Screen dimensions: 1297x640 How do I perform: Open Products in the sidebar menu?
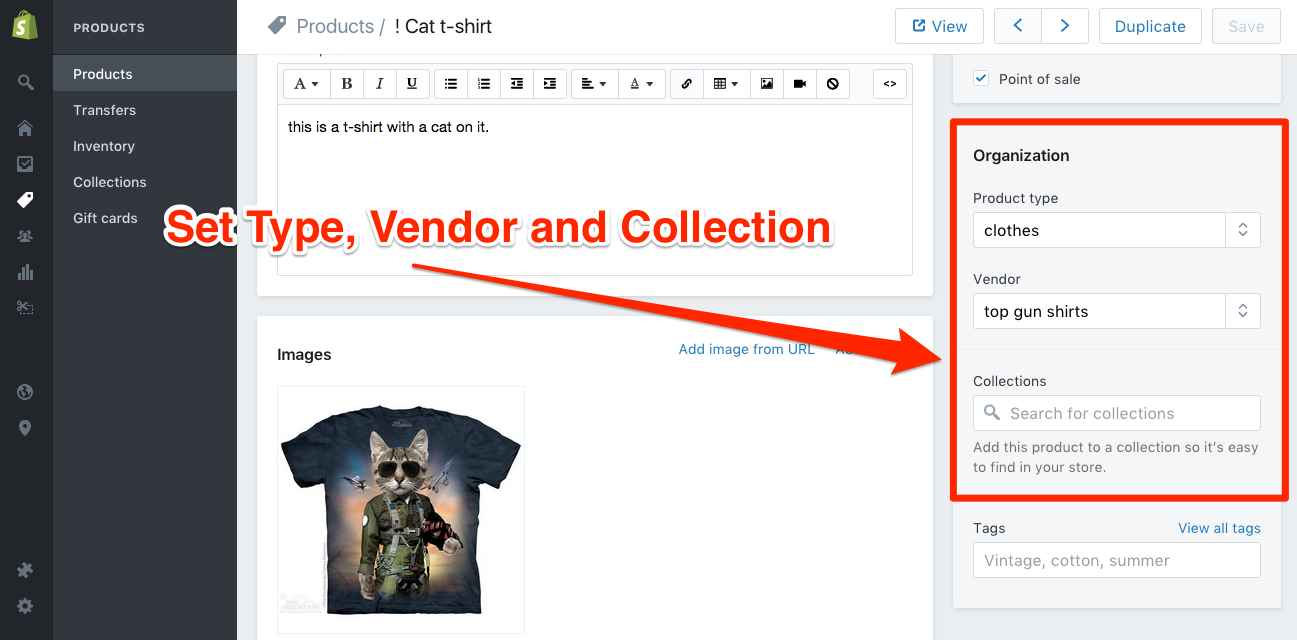tap(145, 74)
